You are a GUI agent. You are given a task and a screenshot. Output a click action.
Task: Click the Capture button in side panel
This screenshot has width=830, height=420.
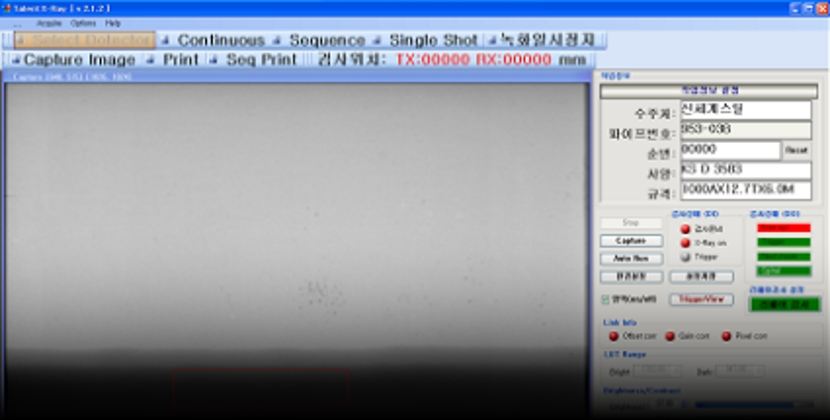(630, 241)
